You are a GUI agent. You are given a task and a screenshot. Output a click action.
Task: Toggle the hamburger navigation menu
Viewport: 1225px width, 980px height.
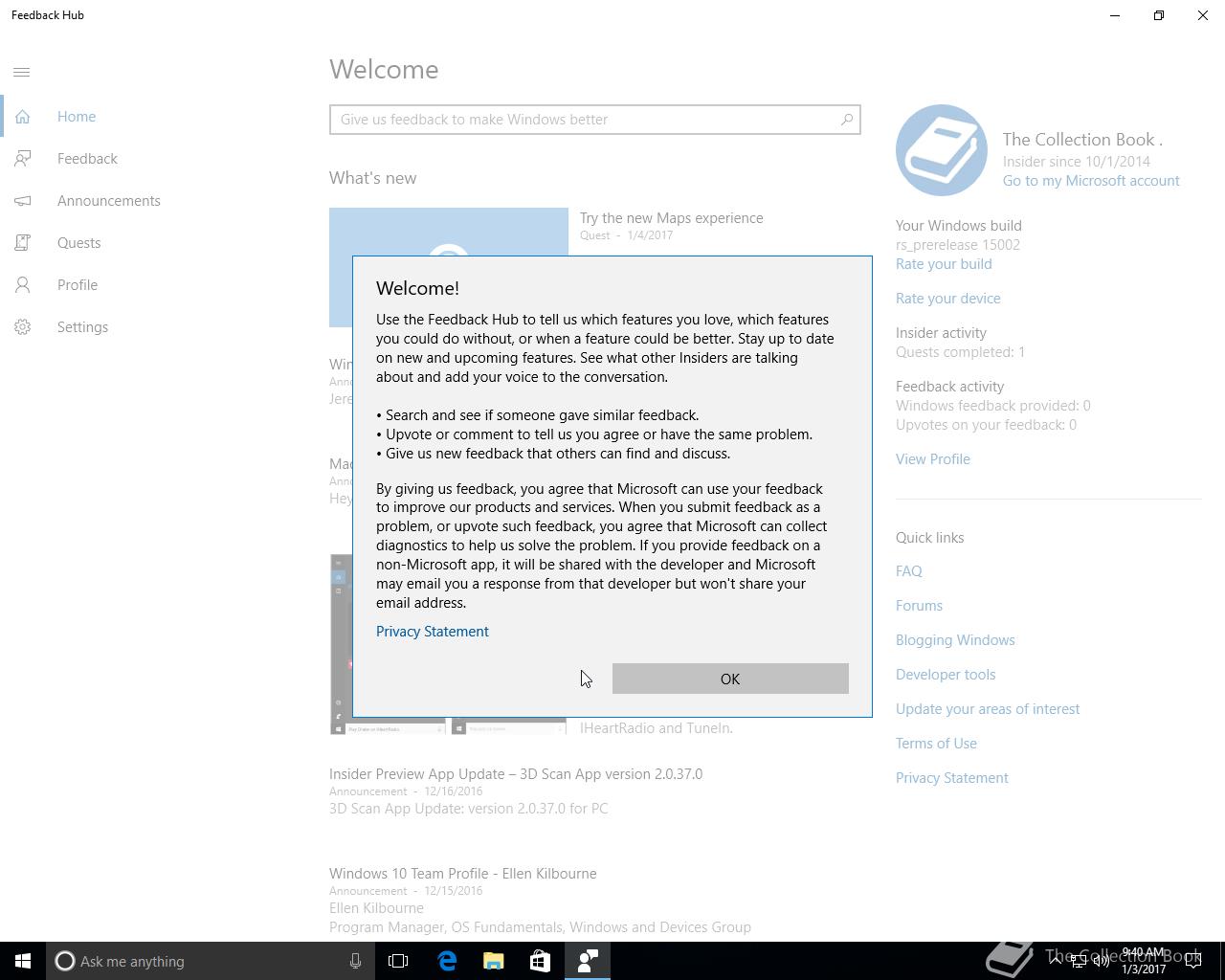tap(22, 73)
